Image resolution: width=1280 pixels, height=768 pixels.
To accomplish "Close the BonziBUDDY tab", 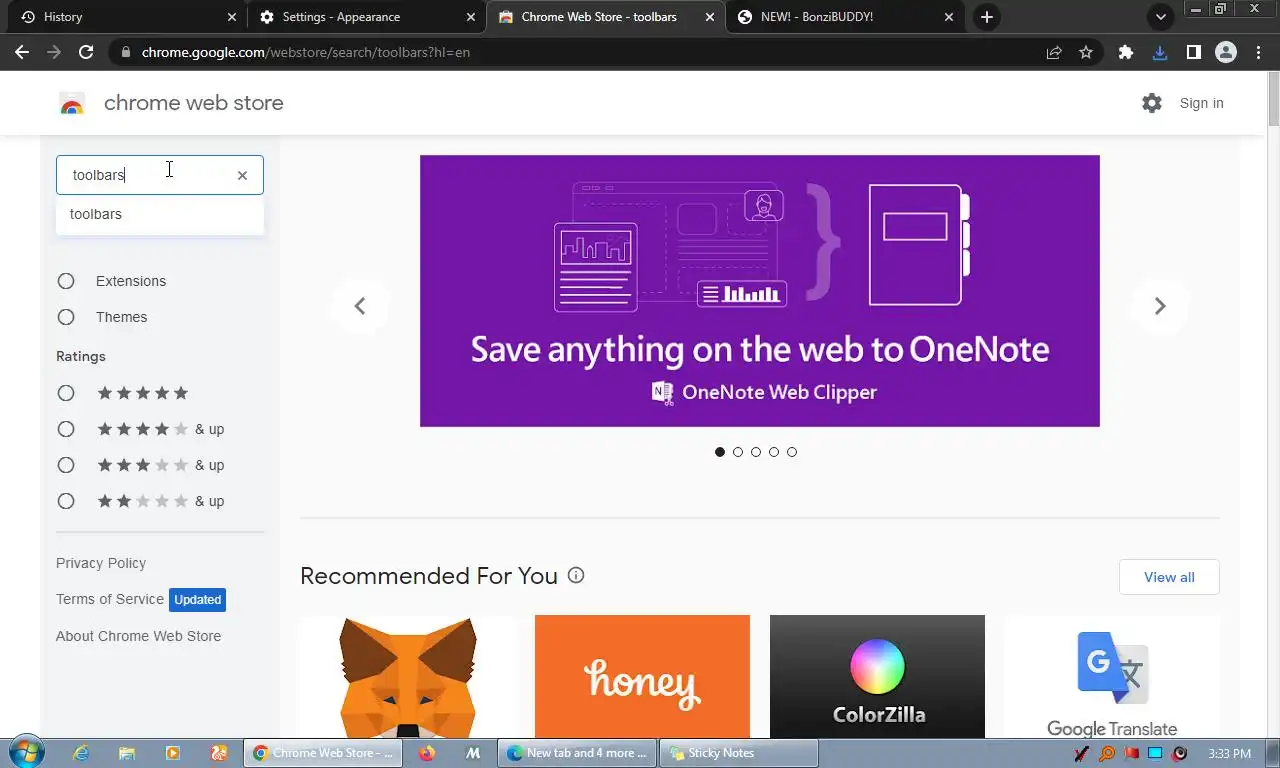I will click(949, 17).
